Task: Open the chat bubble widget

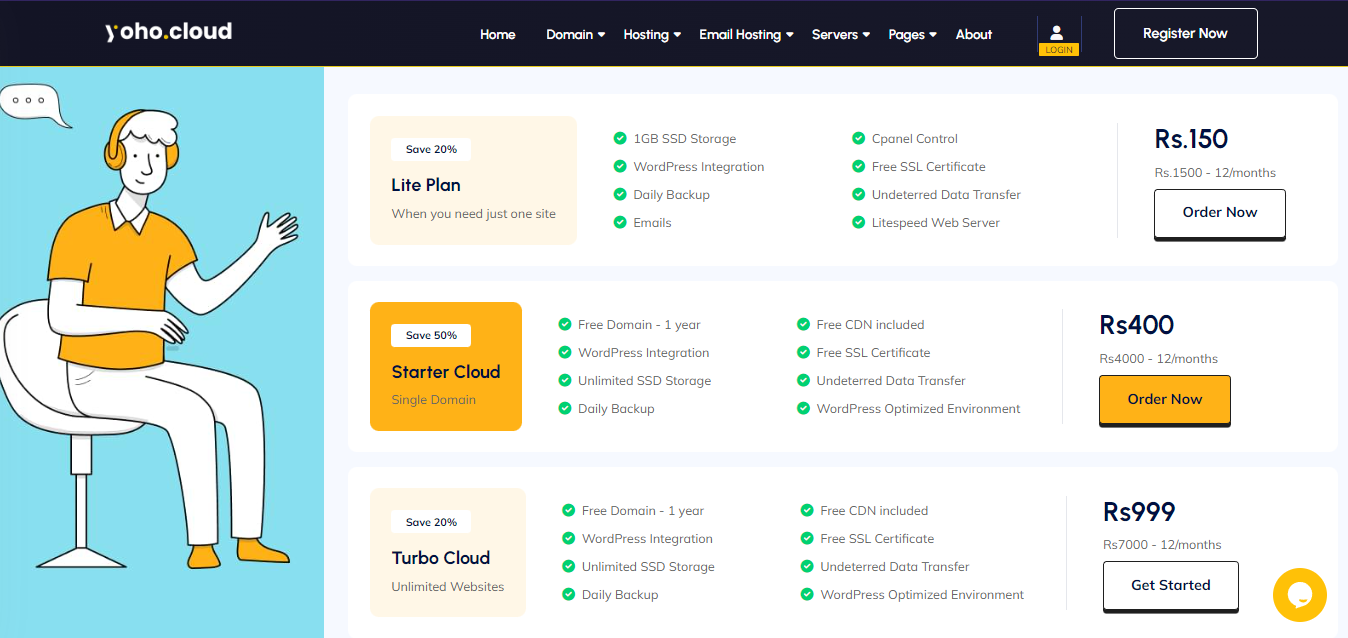Action: pyautogui.click(x=1299, y=595)
